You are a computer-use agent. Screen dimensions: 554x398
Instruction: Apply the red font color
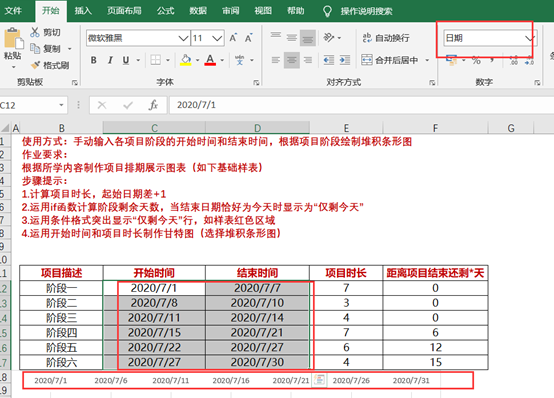pyautogui.click(x=210, y=60)
